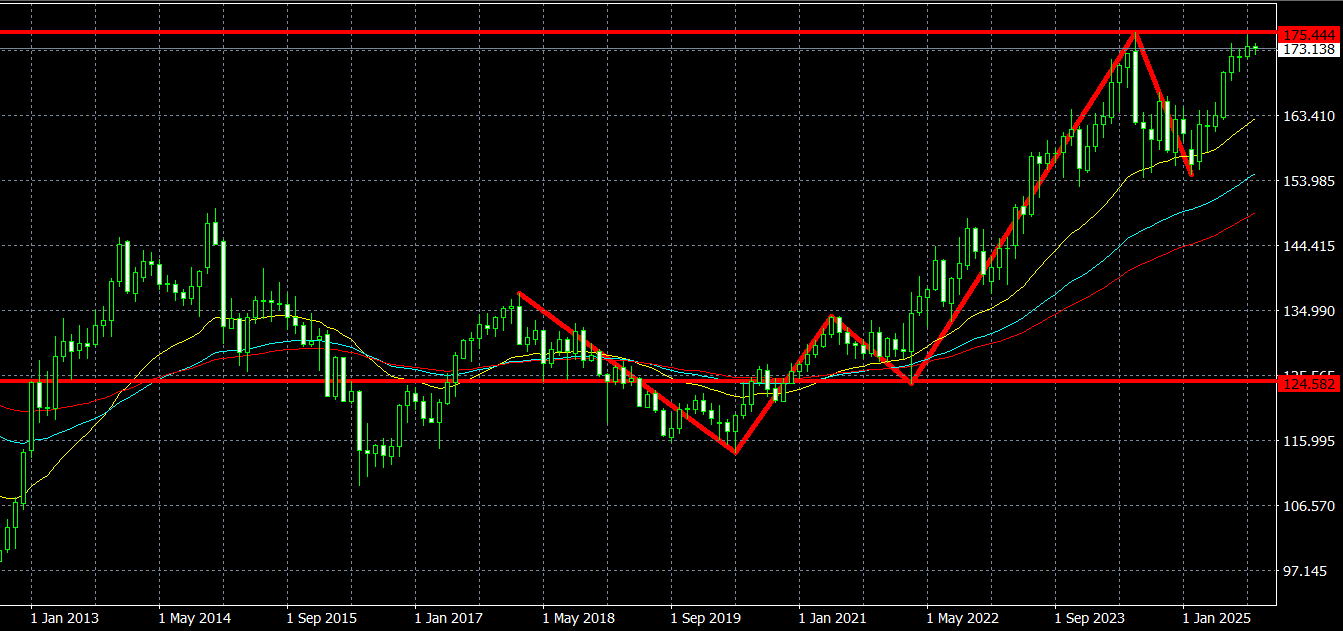Click the 1 Sep 2019 date label

click(x=706, y=618)
